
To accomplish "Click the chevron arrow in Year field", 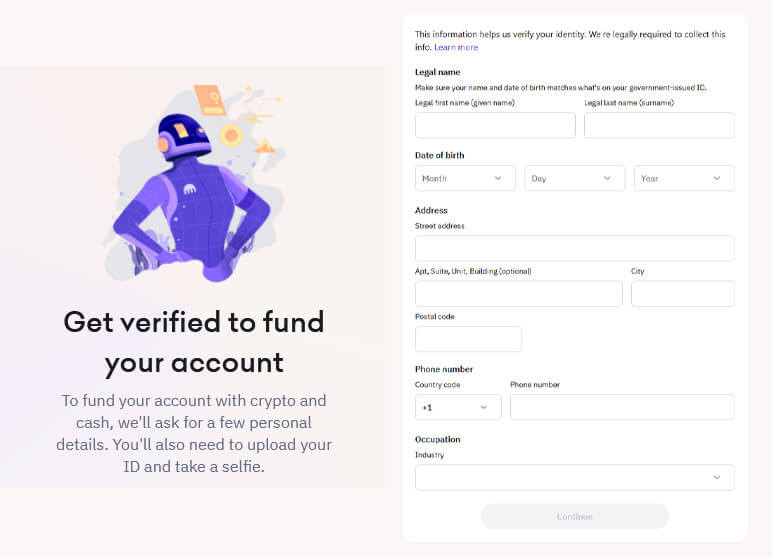I will pyautogui.click(x=717, y=178).
